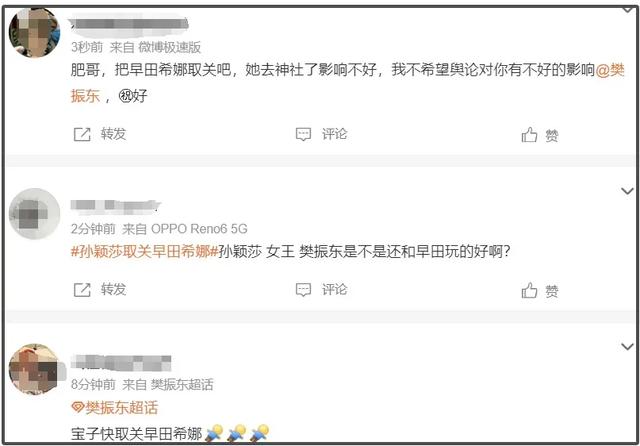Click the diamond icon beside 樊振东超话
Image resolution: width=640 pixels, height=446 pixels.
pos(78,407)
